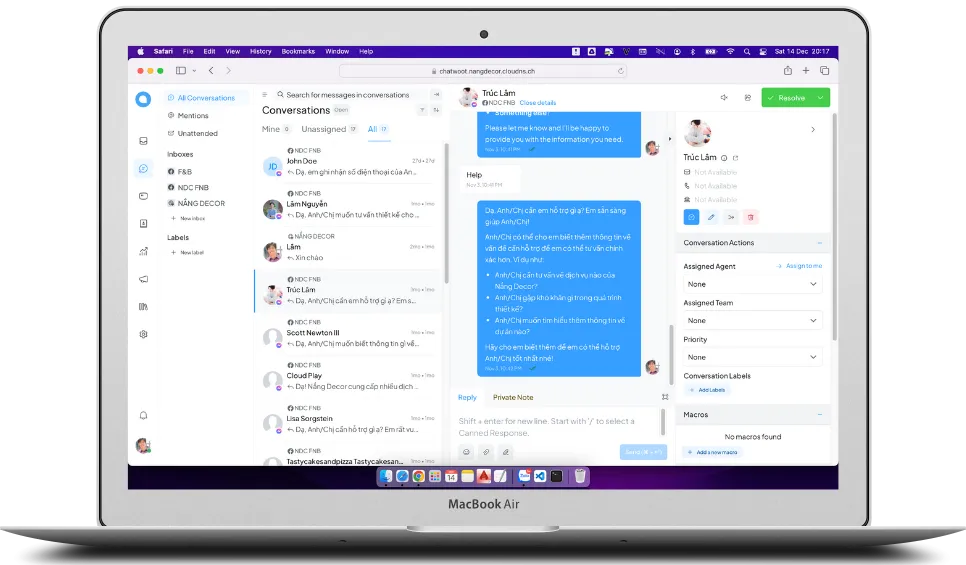Switch to Mine conversations tab
The image size is (966, 565).
point(276,129)
